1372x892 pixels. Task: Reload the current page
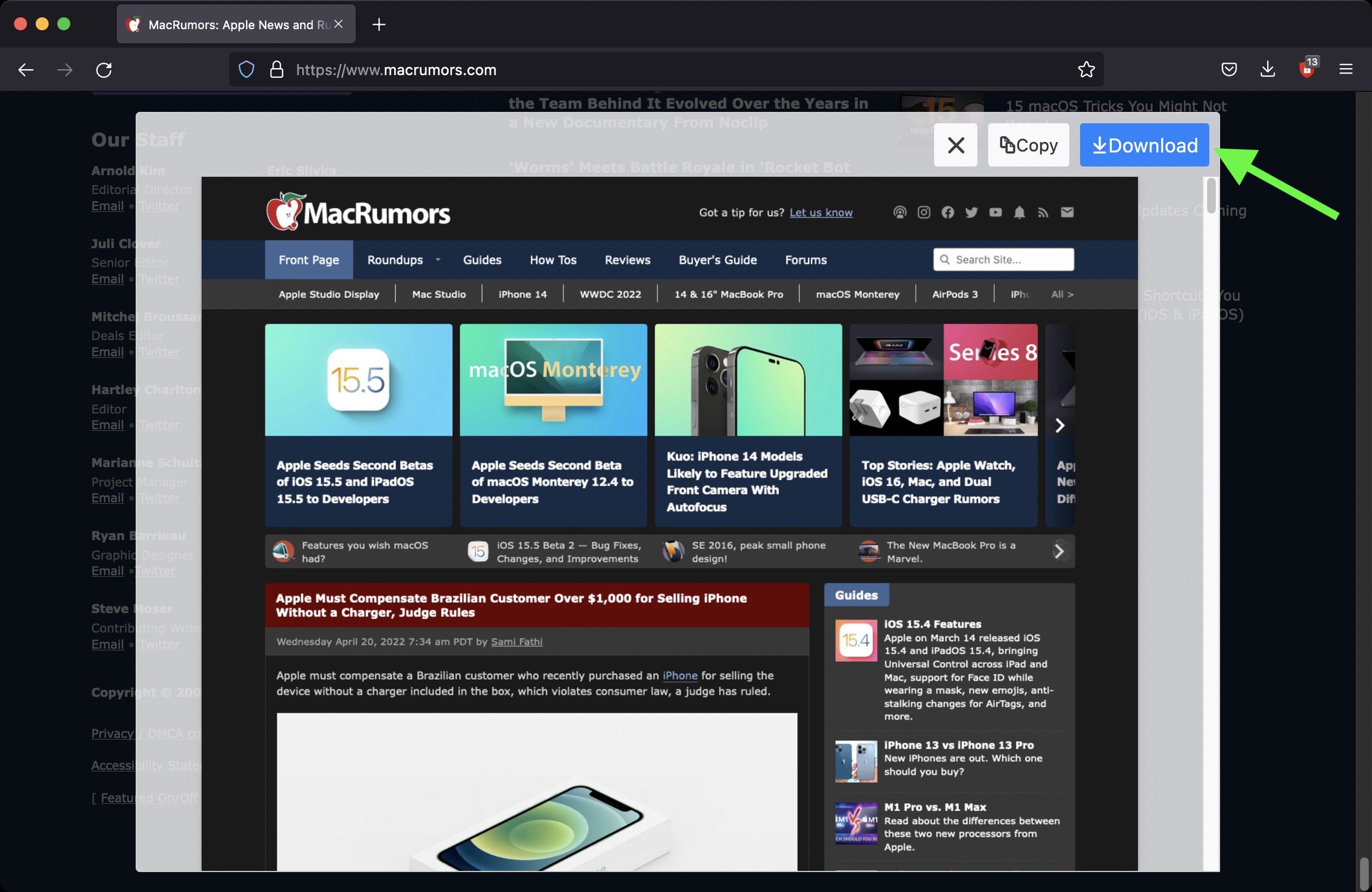pos(104,70)
